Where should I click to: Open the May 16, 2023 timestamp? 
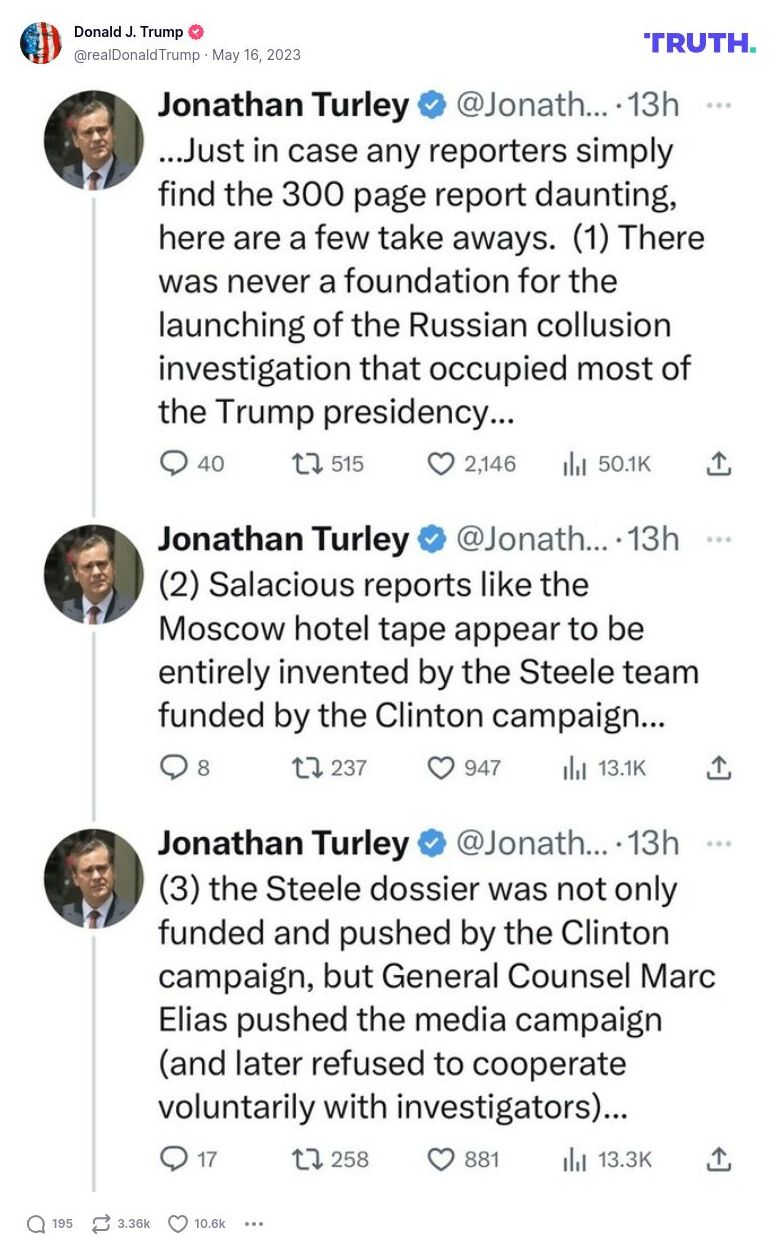(x=256, y=55)
